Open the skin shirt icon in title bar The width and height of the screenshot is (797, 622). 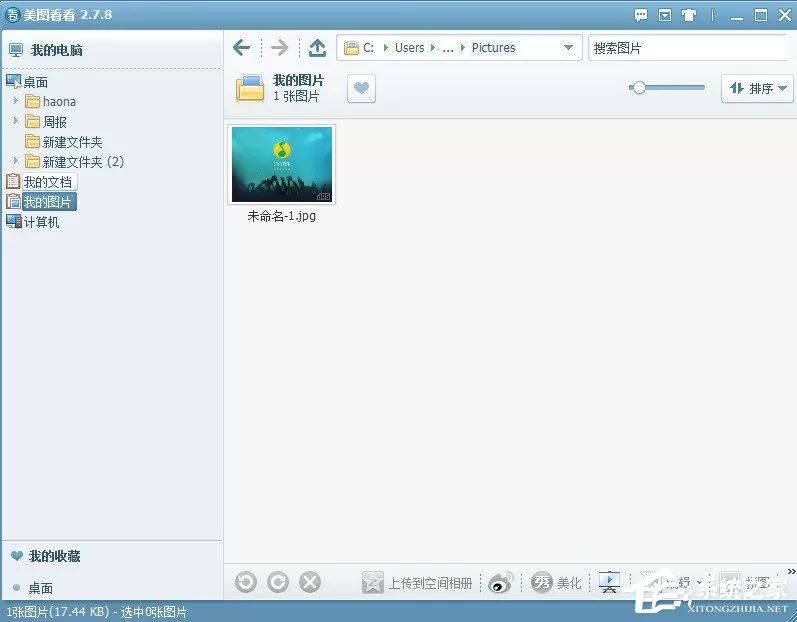tap(689, 15)
